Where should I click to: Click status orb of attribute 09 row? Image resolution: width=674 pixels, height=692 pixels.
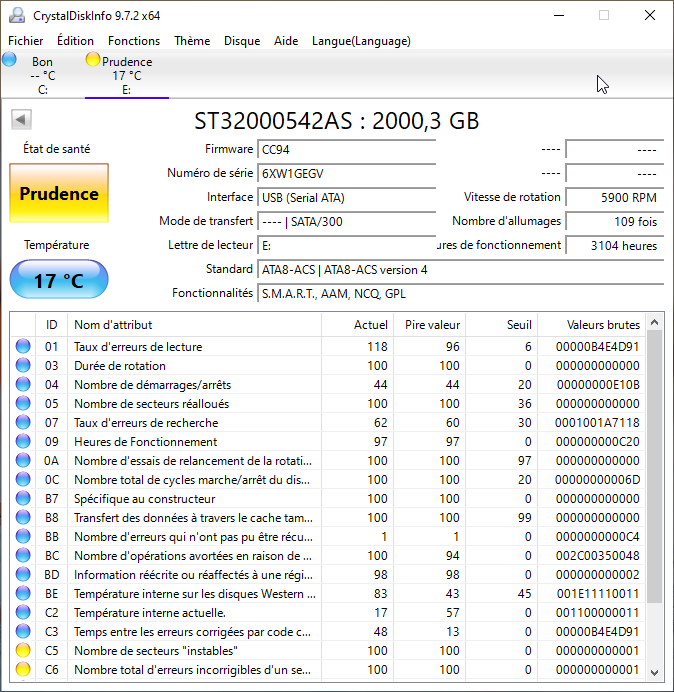click(23, 441)
